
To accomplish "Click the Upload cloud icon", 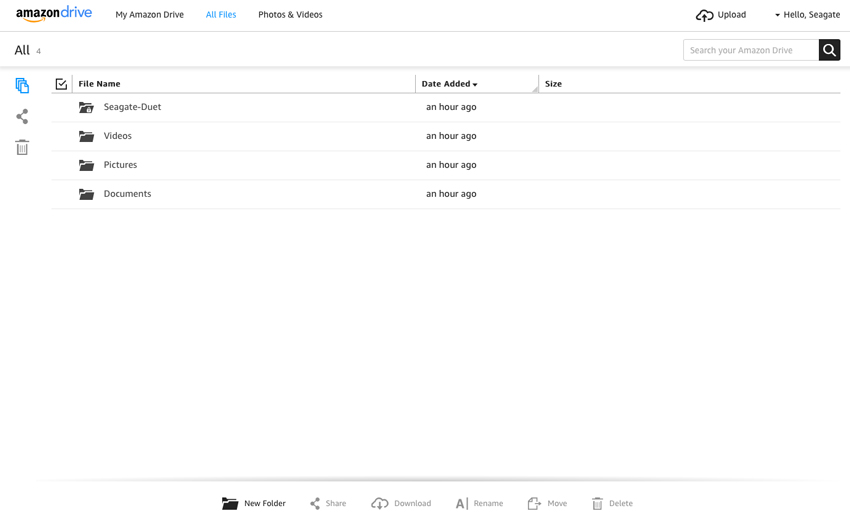I will pos(704,15).
